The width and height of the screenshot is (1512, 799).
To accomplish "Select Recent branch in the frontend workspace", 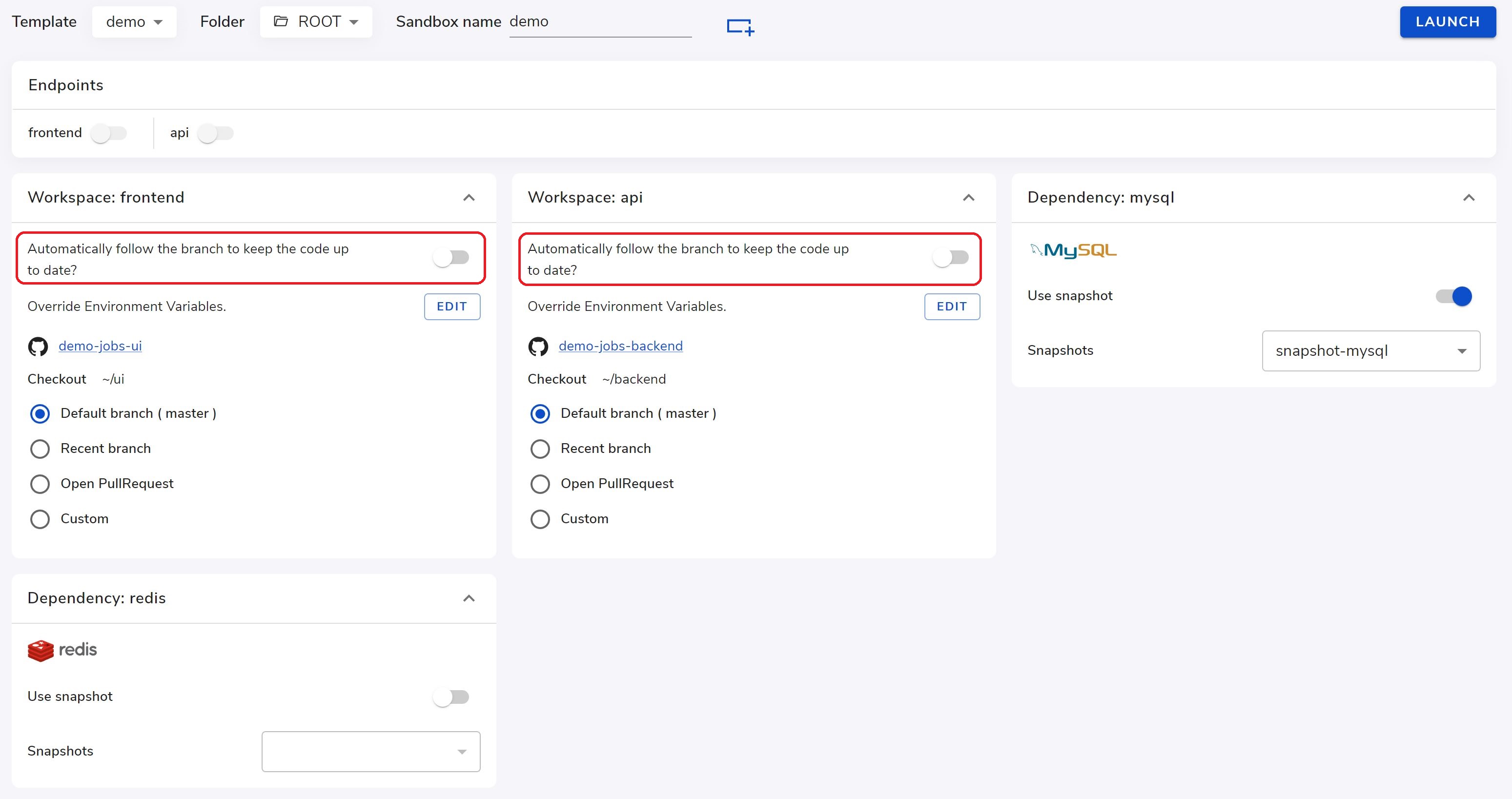I will pyautogui.click(x=40, y=449).
